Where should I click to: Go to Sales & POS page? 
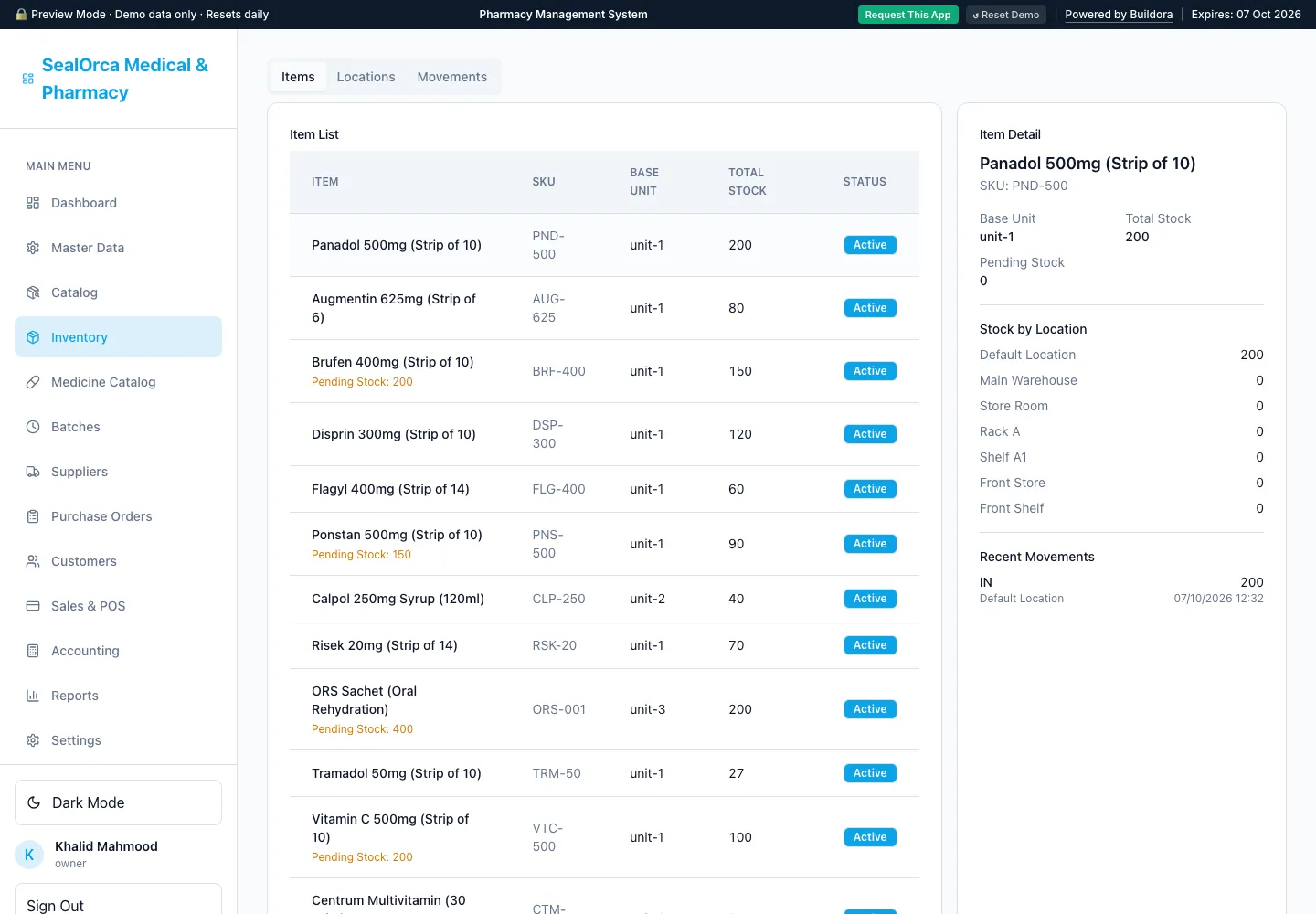118,606
